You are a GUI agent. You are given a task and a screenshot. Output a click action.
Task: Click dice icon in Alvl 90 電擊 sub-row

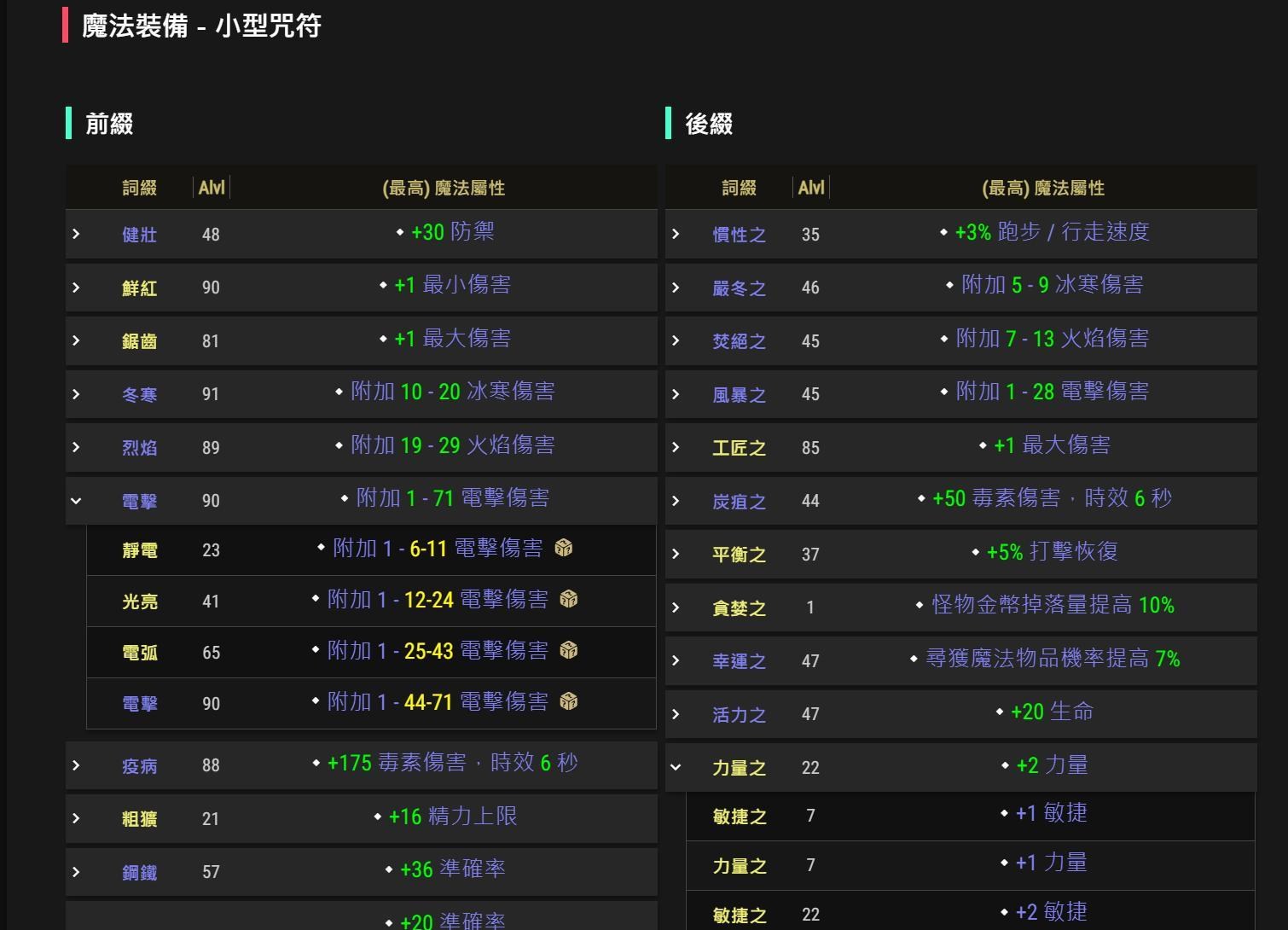[x=569, y=701]
